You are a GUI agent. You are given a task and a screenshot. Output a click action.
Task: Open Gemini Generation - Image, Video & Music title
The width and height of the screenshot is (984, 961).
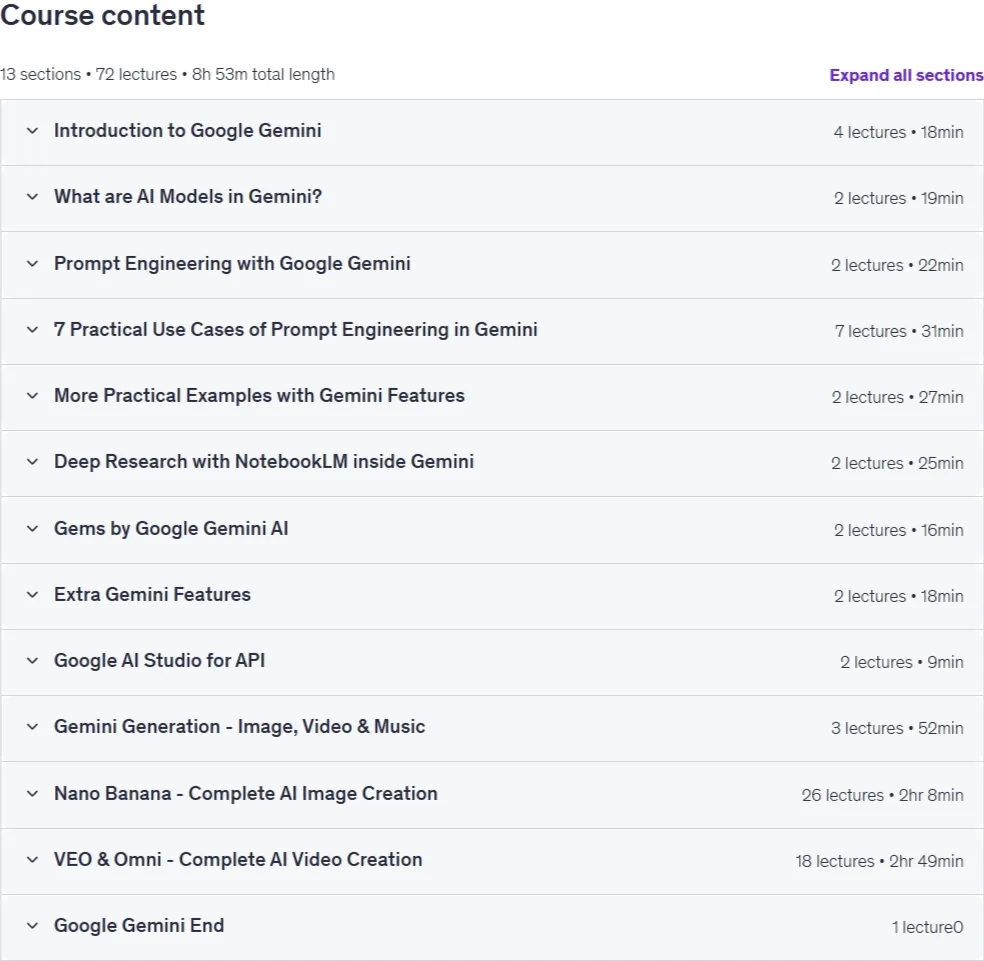click(240, 727)
